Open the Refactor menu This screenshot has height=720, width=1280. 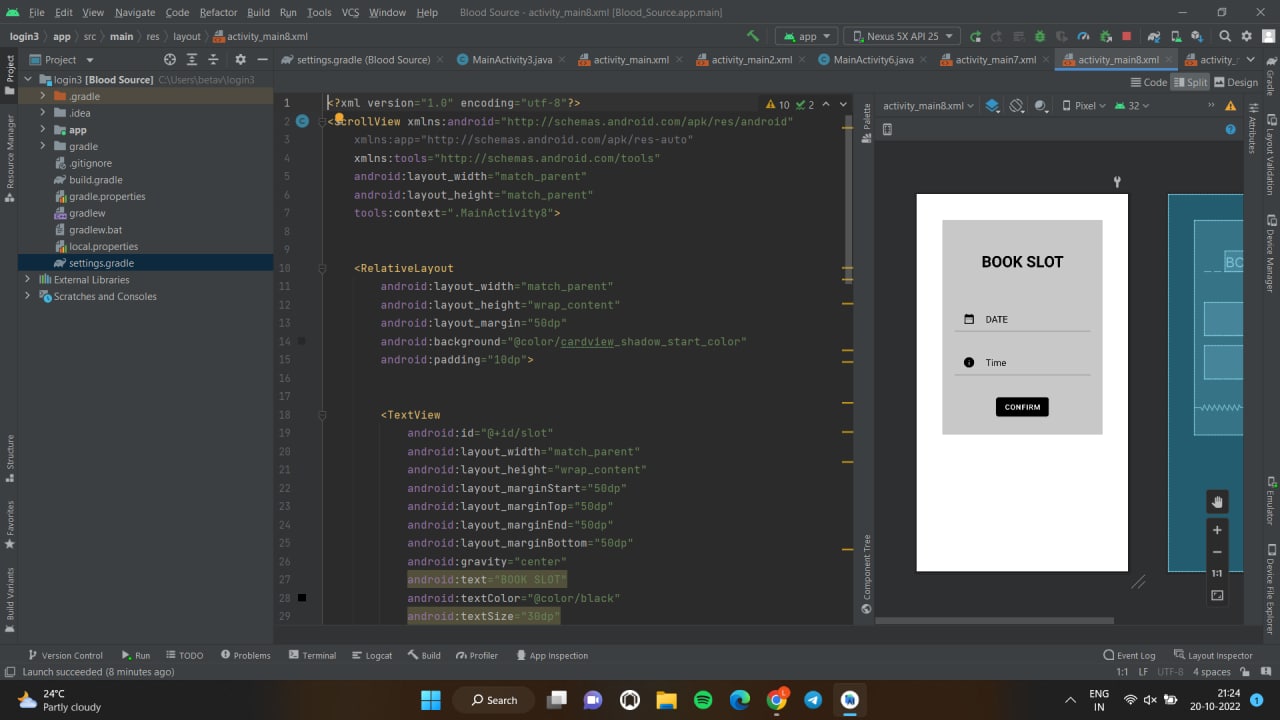(x=218, y=12)
